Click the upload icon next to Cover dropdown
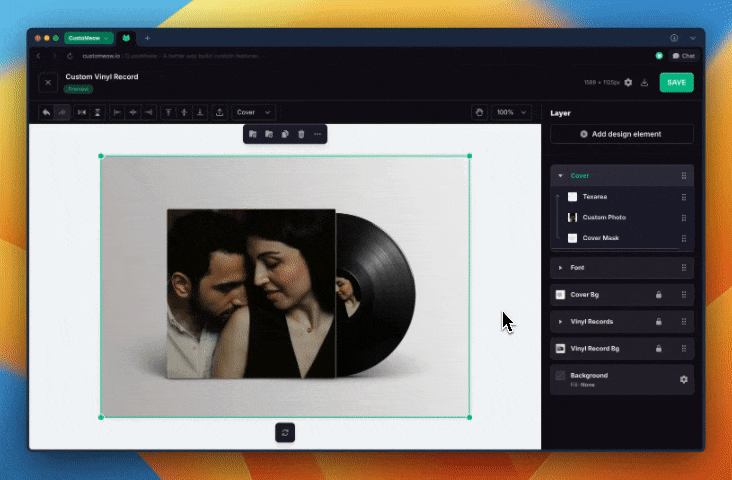 (219, 112)
